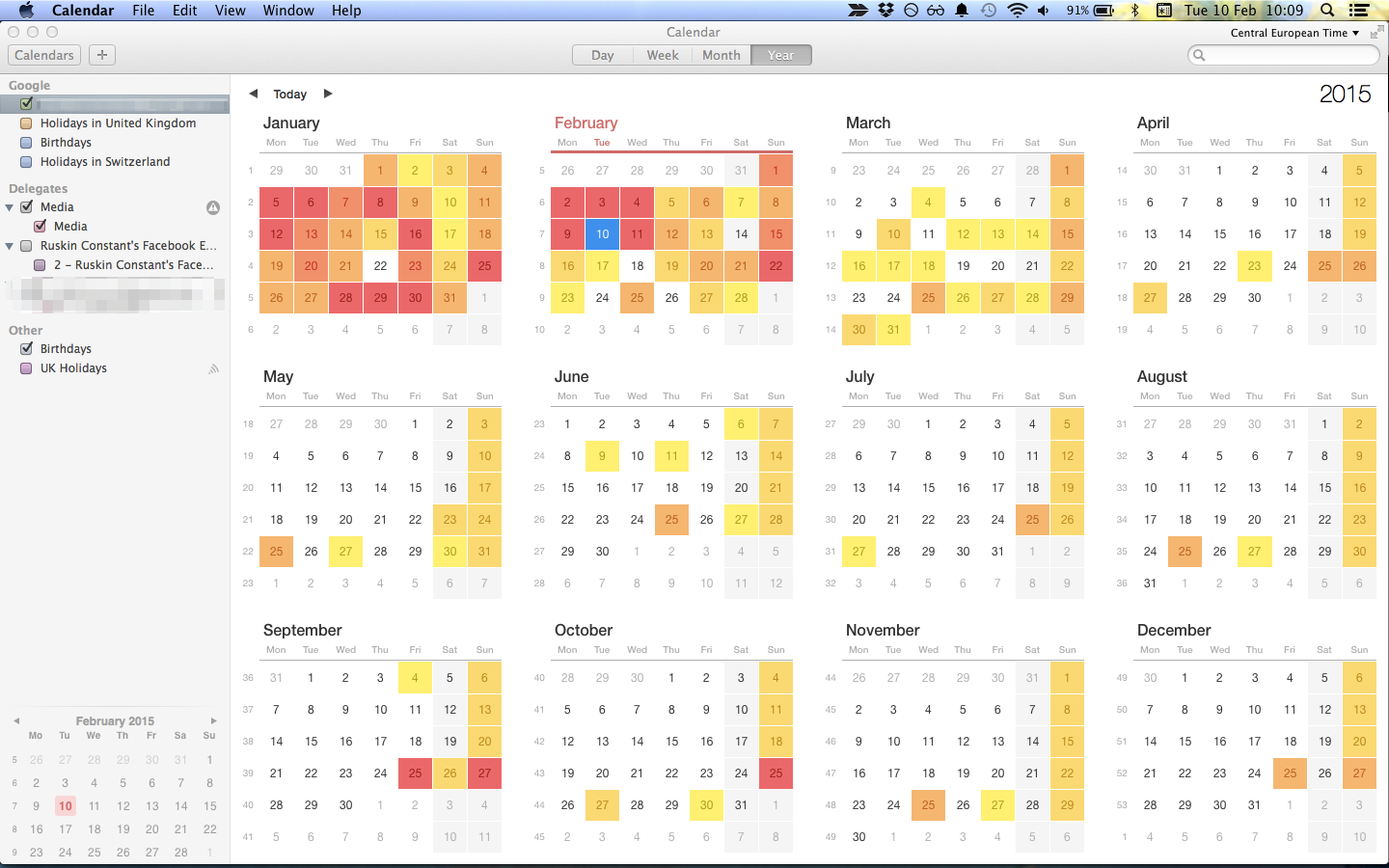1389x868 pixels.
Task: Open Spotlight search magnifier
Action: tap(1327, 10)
